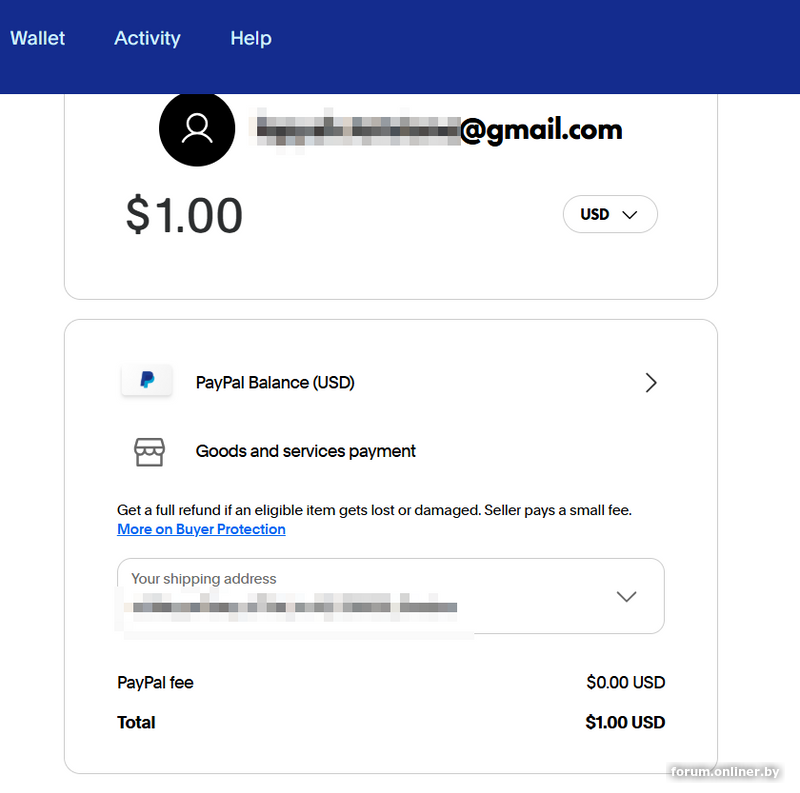This screenshot has width=800, height=793.
Task: Click the right arrow beside PayPal Balance
Action: click(651, 382)
